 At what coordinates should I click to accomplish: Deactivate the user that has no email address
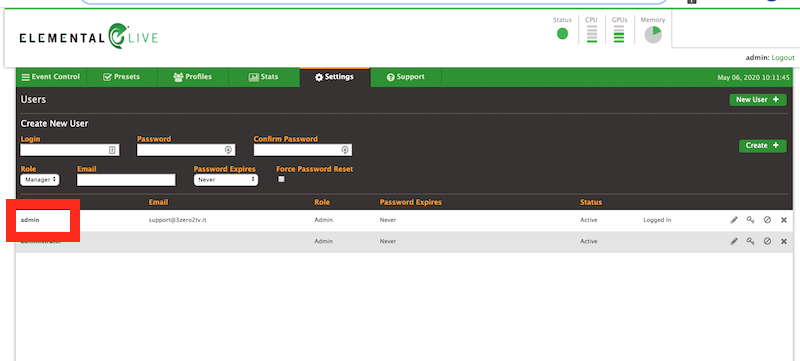point(767,241)
